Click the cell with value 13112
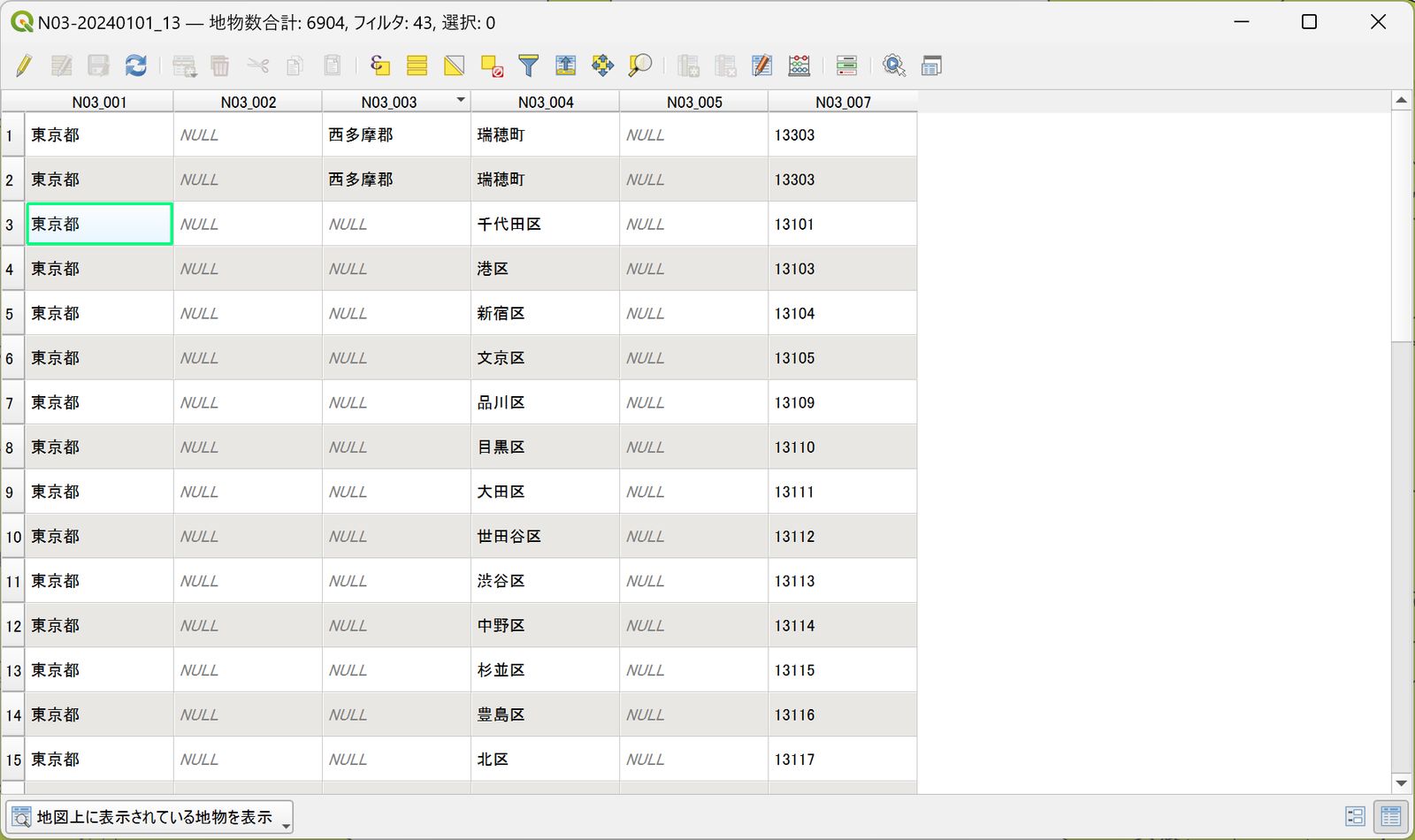1415x840 pixels. coord(843,537)
